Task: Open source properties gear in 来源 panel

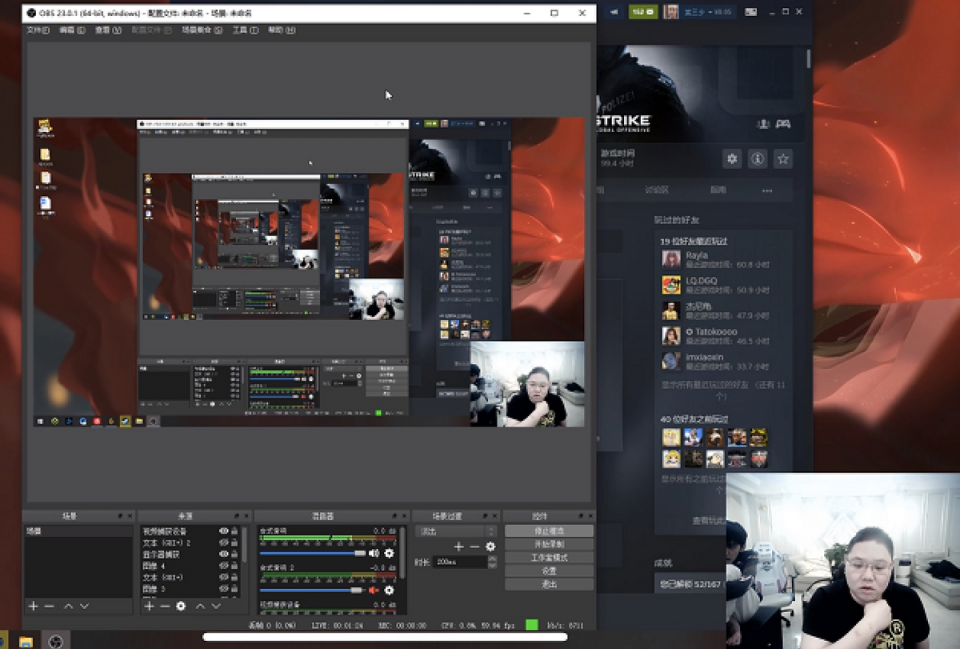Action: (x=181, y=606)
